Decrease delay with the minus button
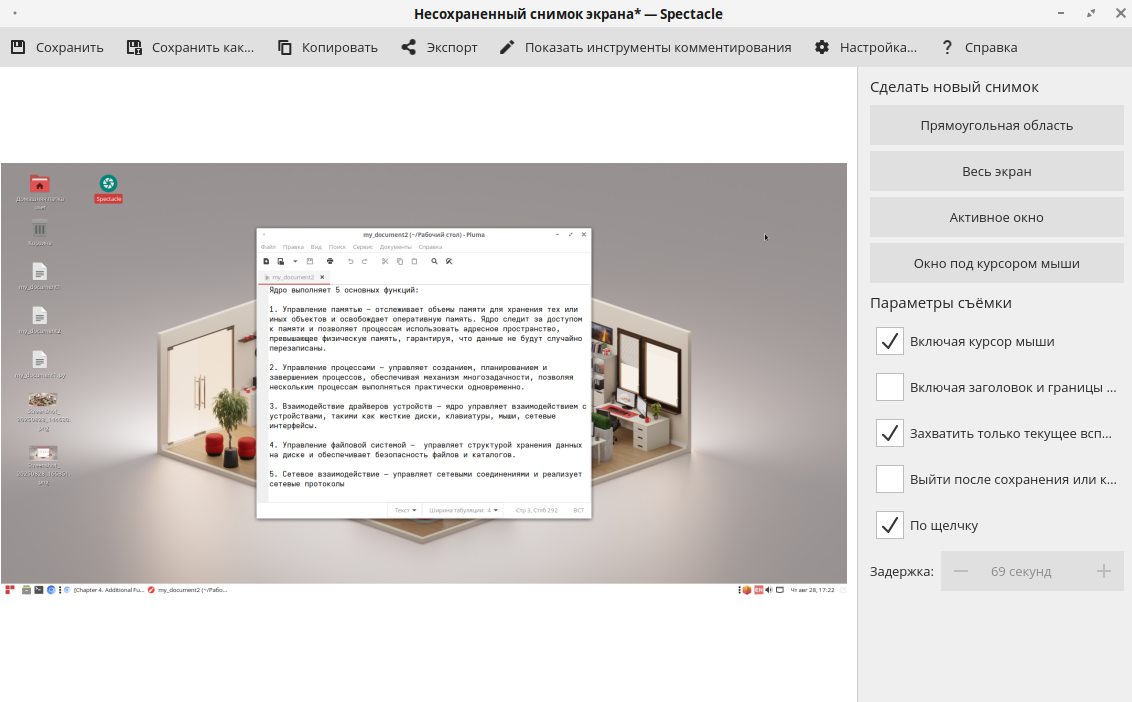The image size is (1132, 702). (961, 571)
